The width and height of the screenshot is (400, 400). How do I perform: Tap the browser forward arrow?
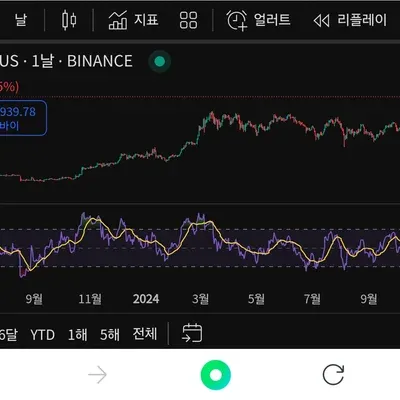(97, 375)
